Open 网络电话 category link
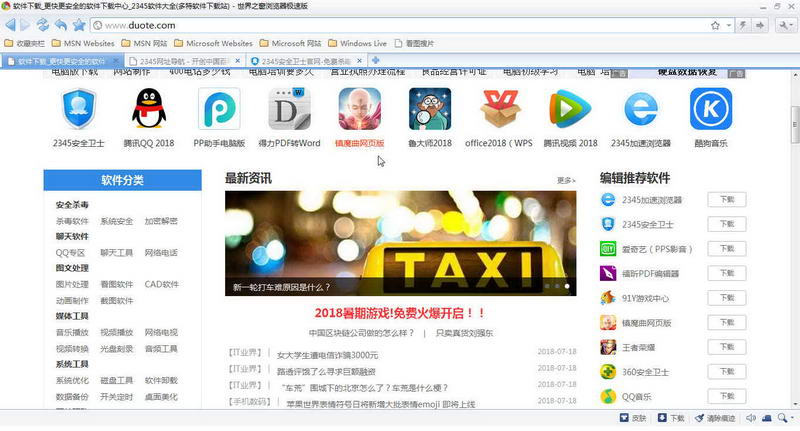 point(161,252)
